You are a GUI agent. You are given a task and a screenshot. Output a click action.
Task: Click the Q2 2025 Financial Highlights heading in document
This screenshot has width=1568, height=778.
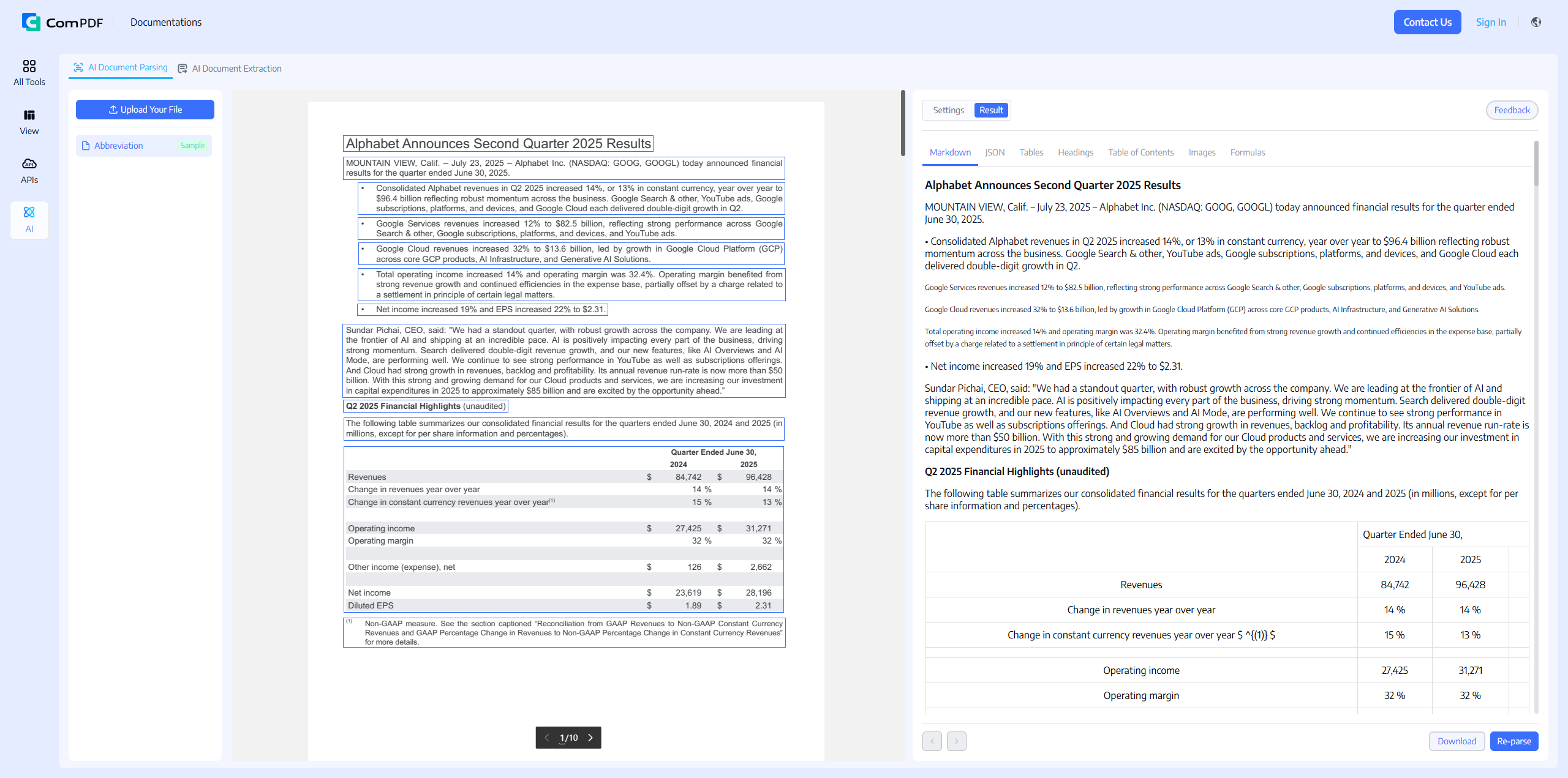[426, 406]
